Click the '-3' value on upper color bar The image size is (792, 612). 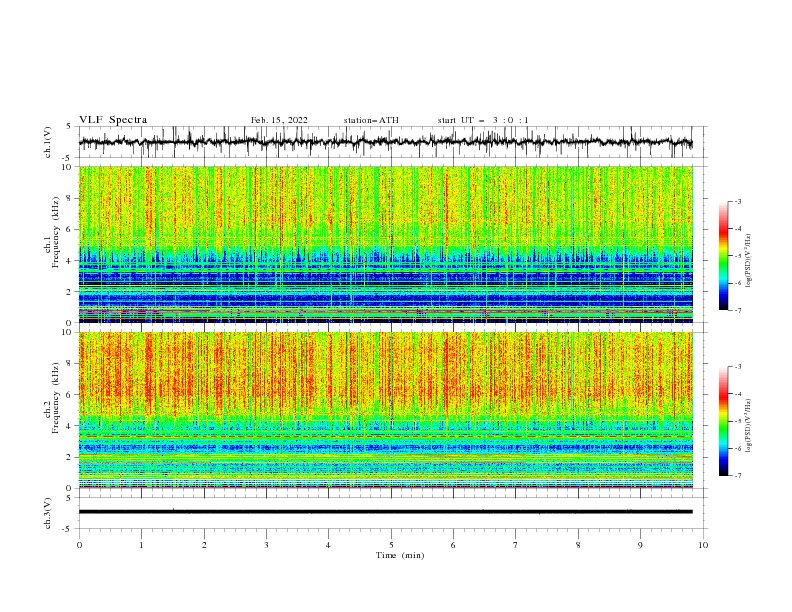point(737,201)
